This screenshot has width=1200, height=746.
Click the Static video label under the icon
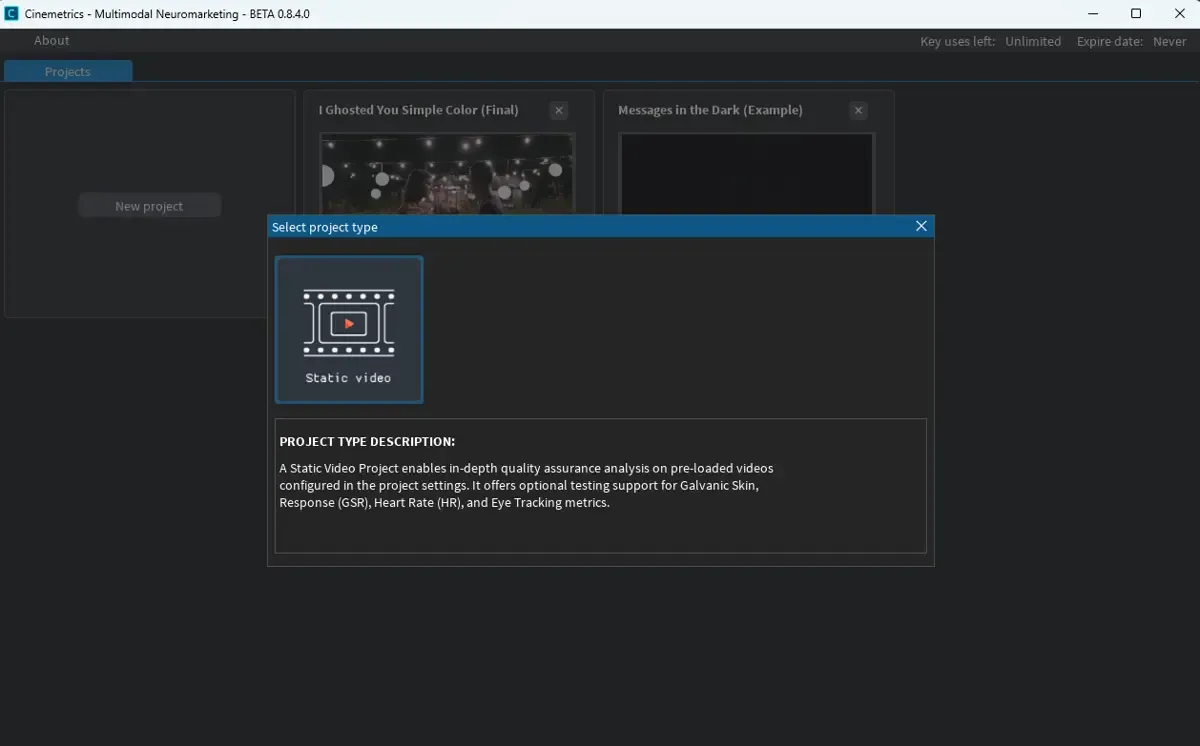tap(348, 378)
